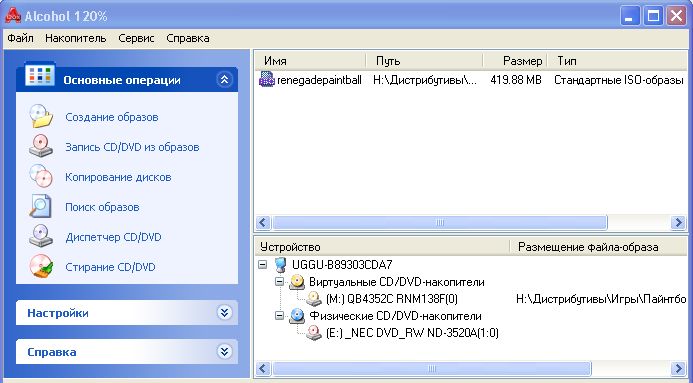The width and height of the screenshot is (693, 383).
Task: Select UGGU-B89303CDA7 tree label
Action: pos(342,265)
